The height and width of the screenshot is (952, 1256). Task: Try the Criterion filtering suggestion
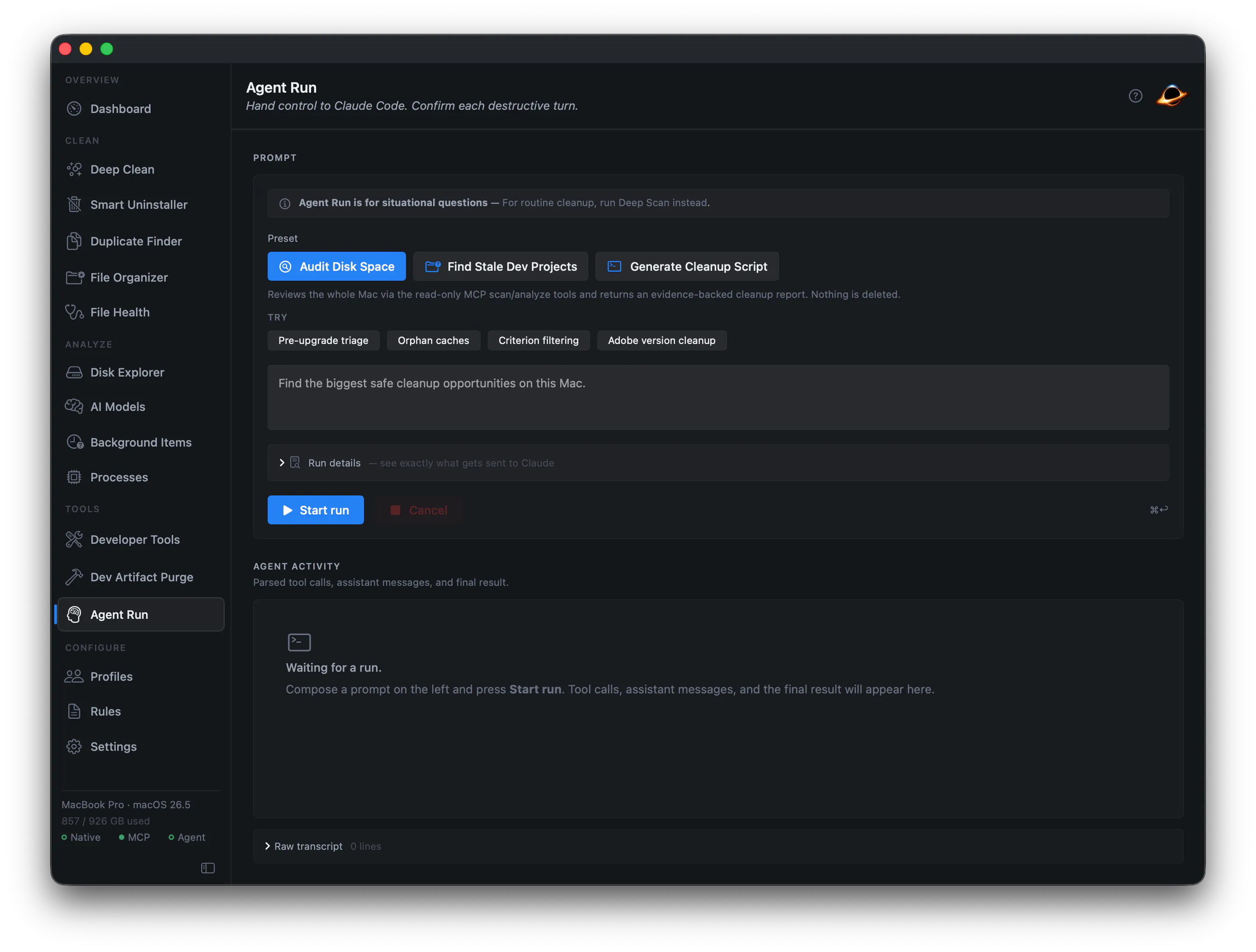pos(539,340)
